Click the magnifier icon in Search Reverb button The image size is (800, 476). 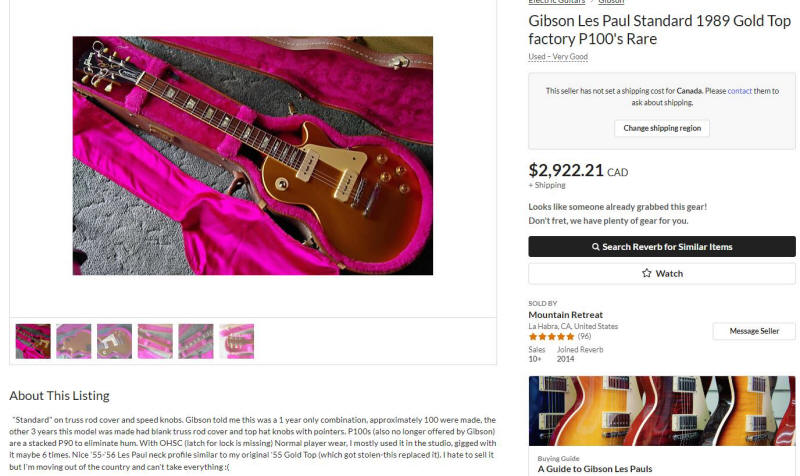pyautogui.click(x=595, y=247)
